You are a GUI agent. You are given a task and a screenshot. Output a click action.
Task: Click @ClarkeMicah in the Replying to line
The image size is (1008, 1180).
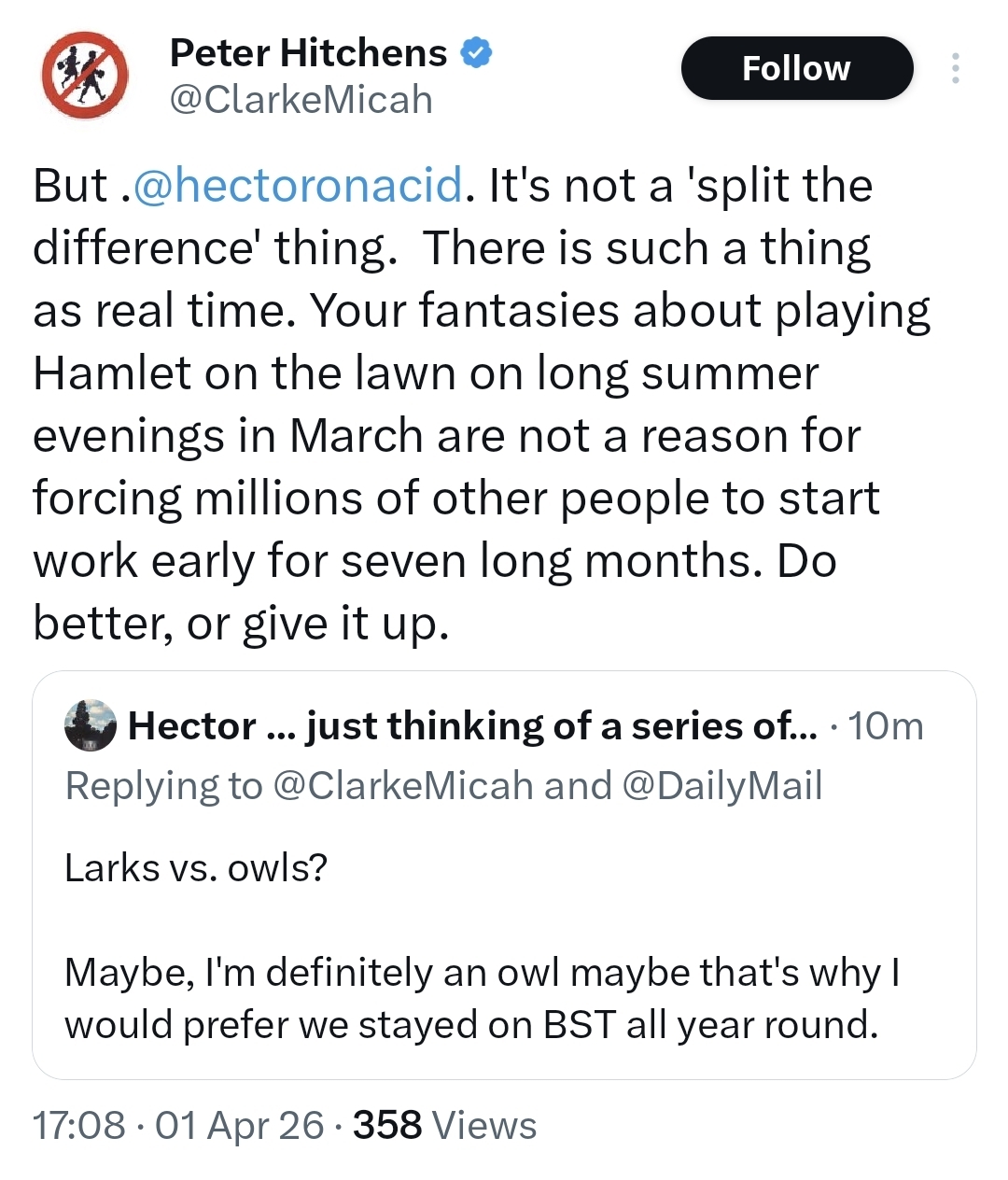tap(402, 785)
